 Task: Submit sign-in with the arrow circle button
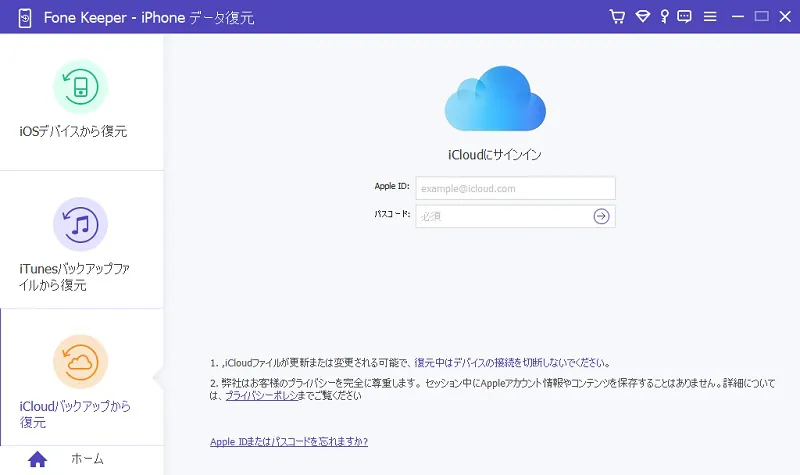(601, 216)
